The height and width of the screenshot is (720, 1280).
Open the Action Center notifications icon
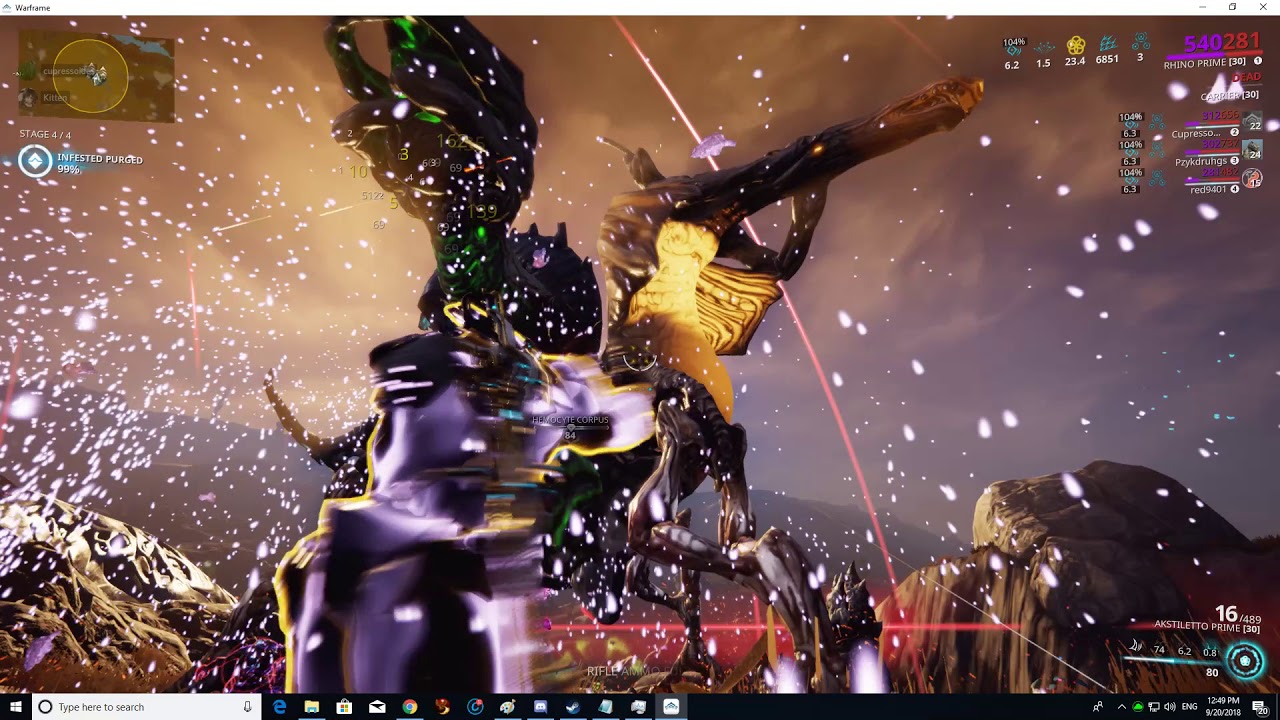(1261, 707)
